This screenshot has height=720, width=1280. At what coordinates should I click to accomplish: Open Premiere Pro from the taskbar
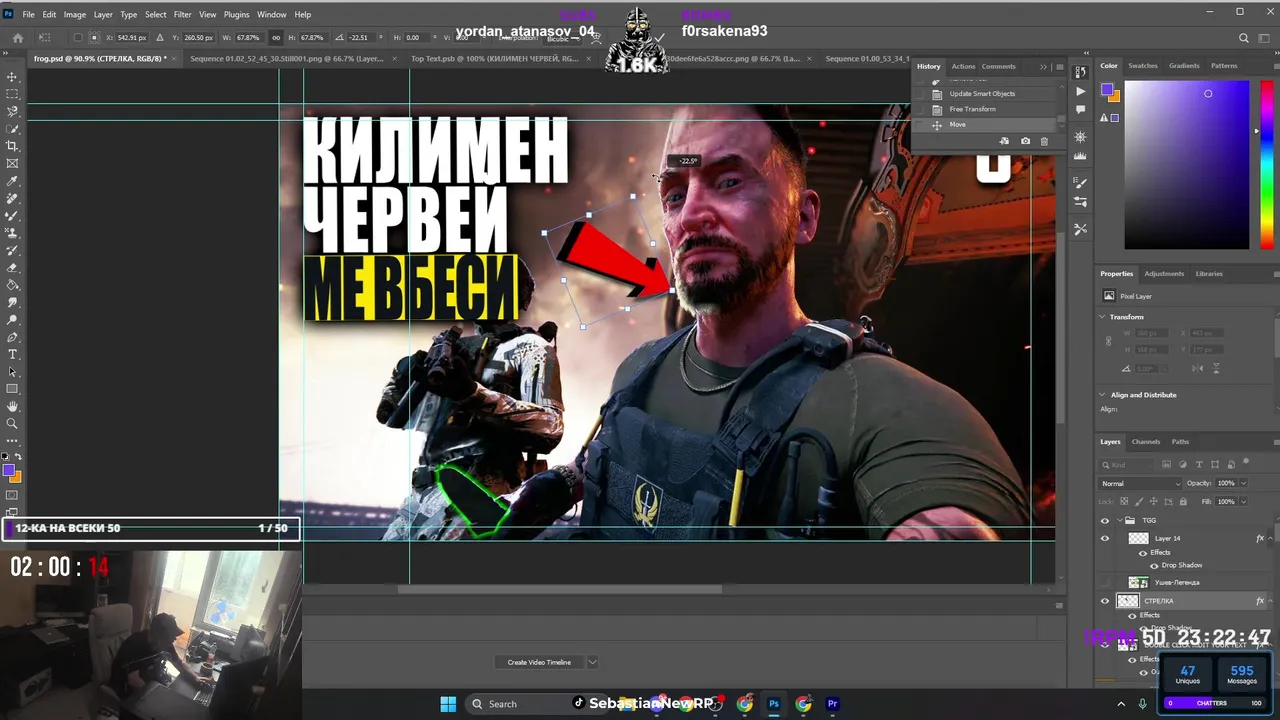click(832, 704)
